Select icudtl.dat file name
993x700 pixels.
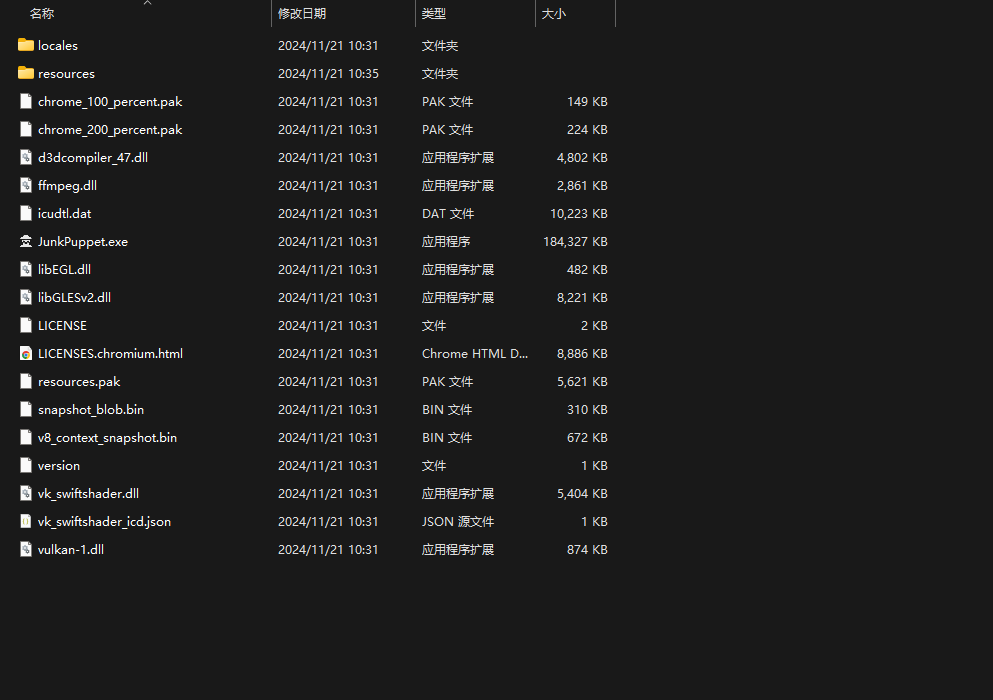[64, 213]
